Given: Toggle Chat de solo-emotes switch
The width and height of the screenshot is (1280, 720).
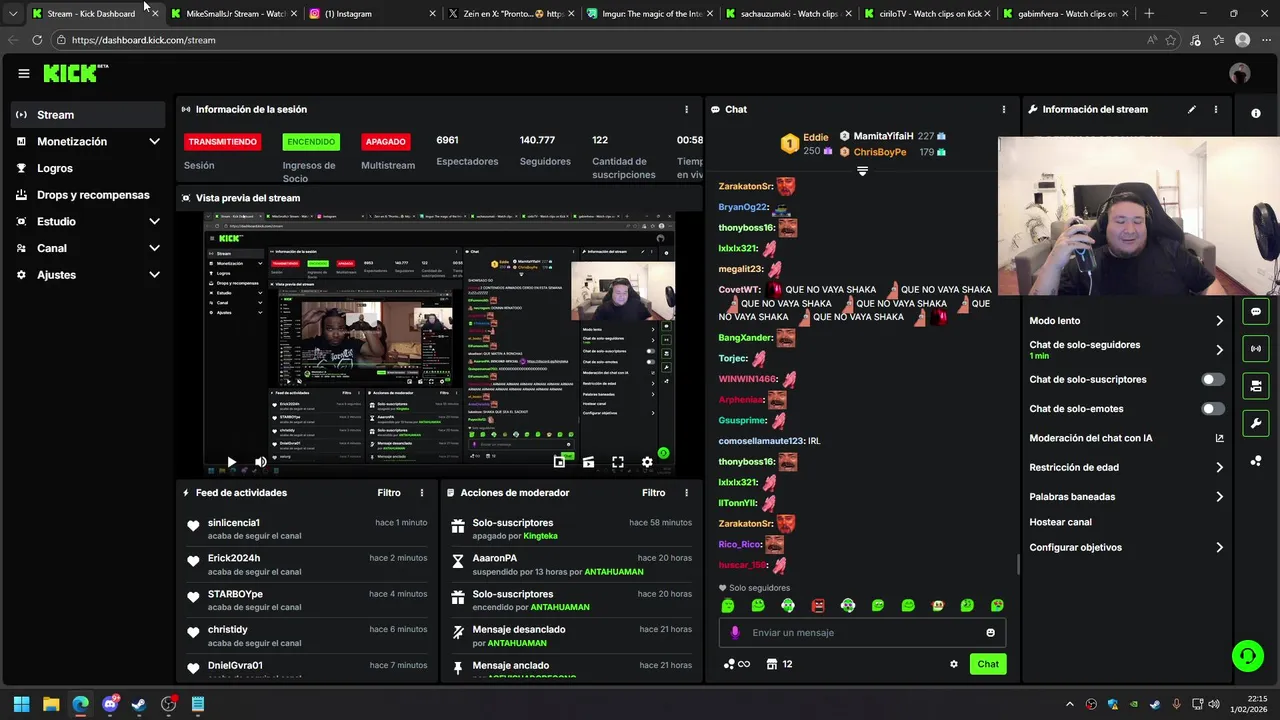Looking at the screenshot, I should [1212, 409].
